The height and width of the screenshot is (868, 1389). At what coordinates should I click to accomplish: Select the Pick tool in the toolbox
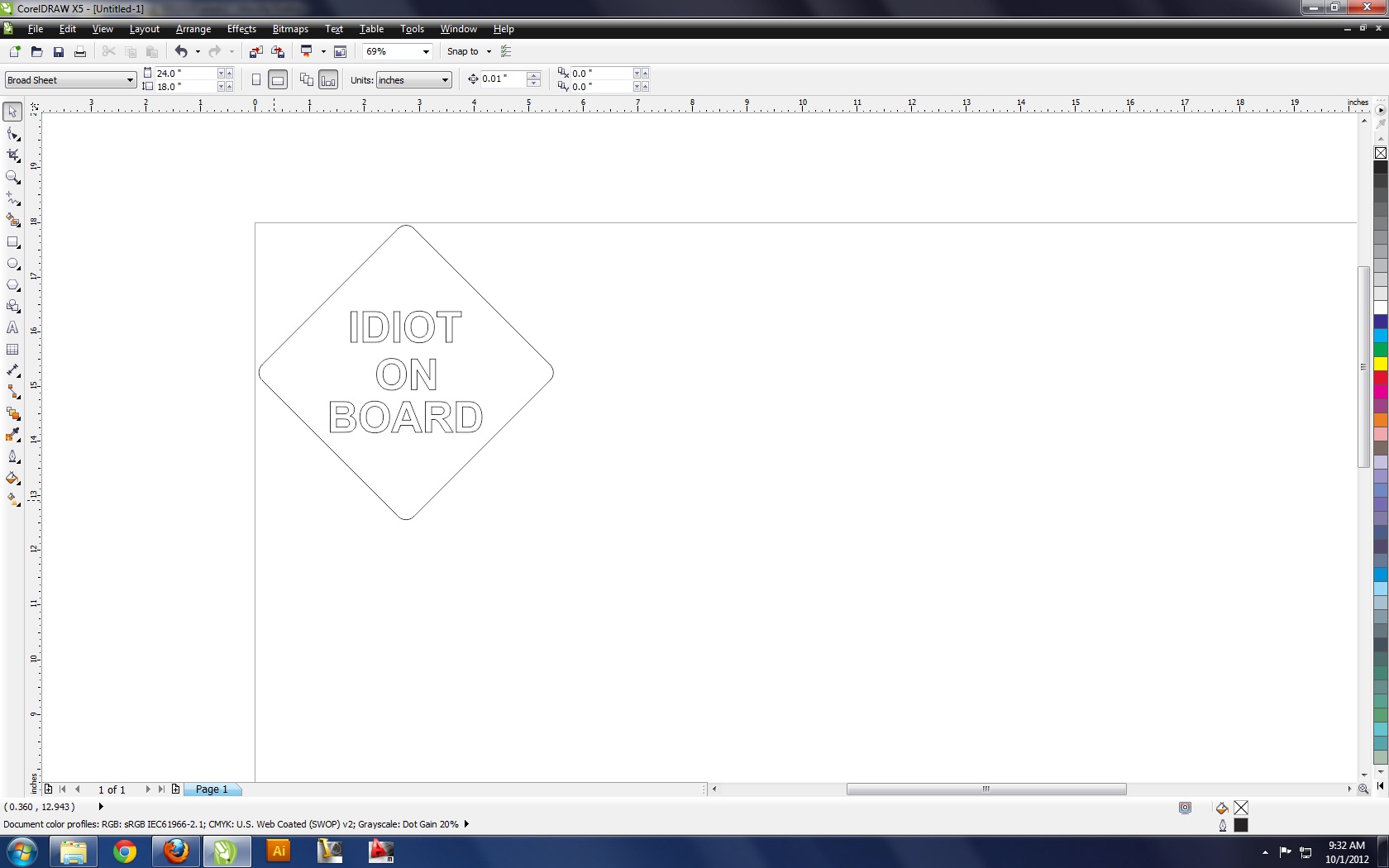(x=12, y=112)
